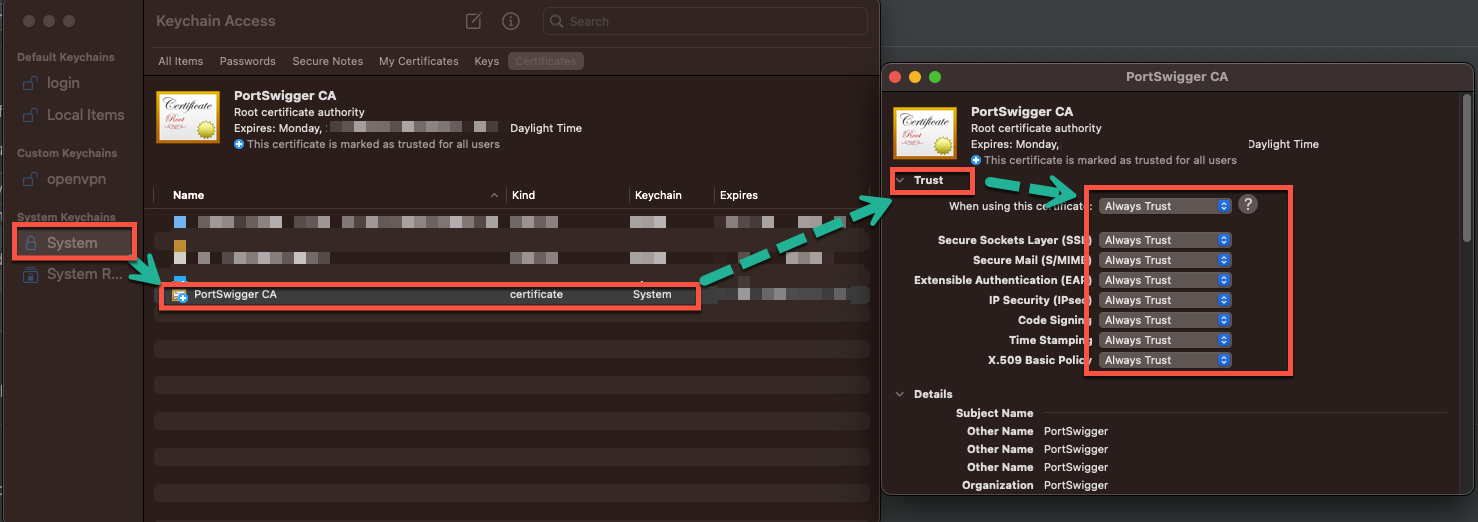1478x522 pixels.
Task: Click the search magnifier icon
Action: [x=557, y=21]
